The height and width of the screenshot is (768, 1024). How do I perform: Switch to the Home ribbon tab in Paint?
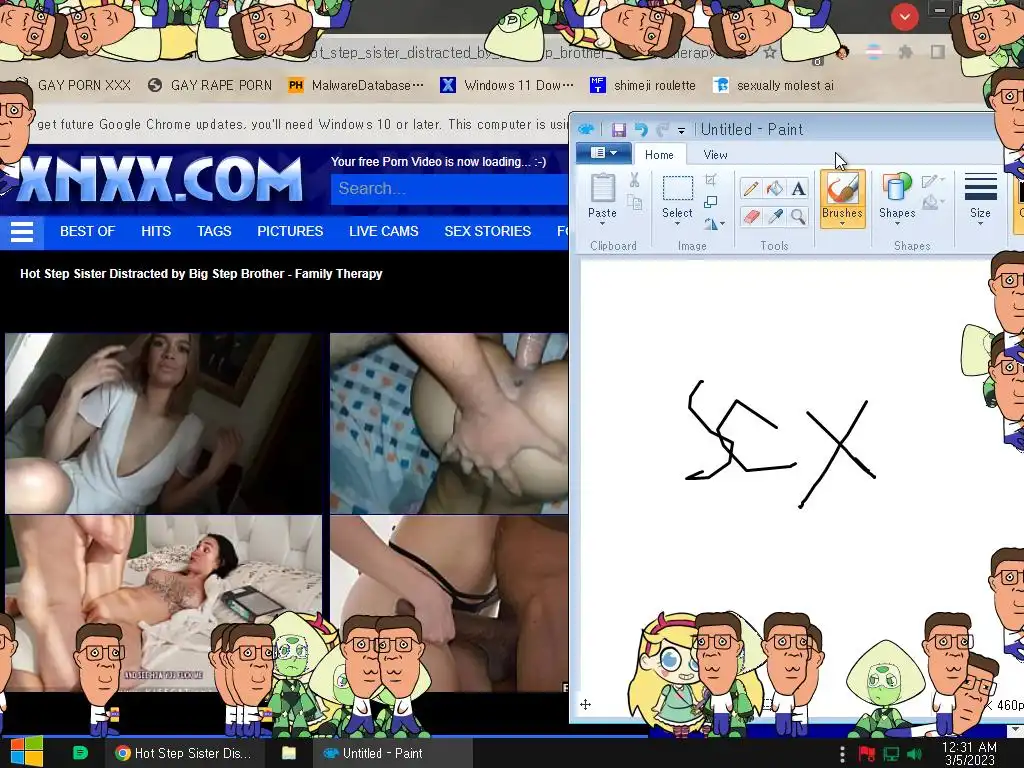pos(659,155)
